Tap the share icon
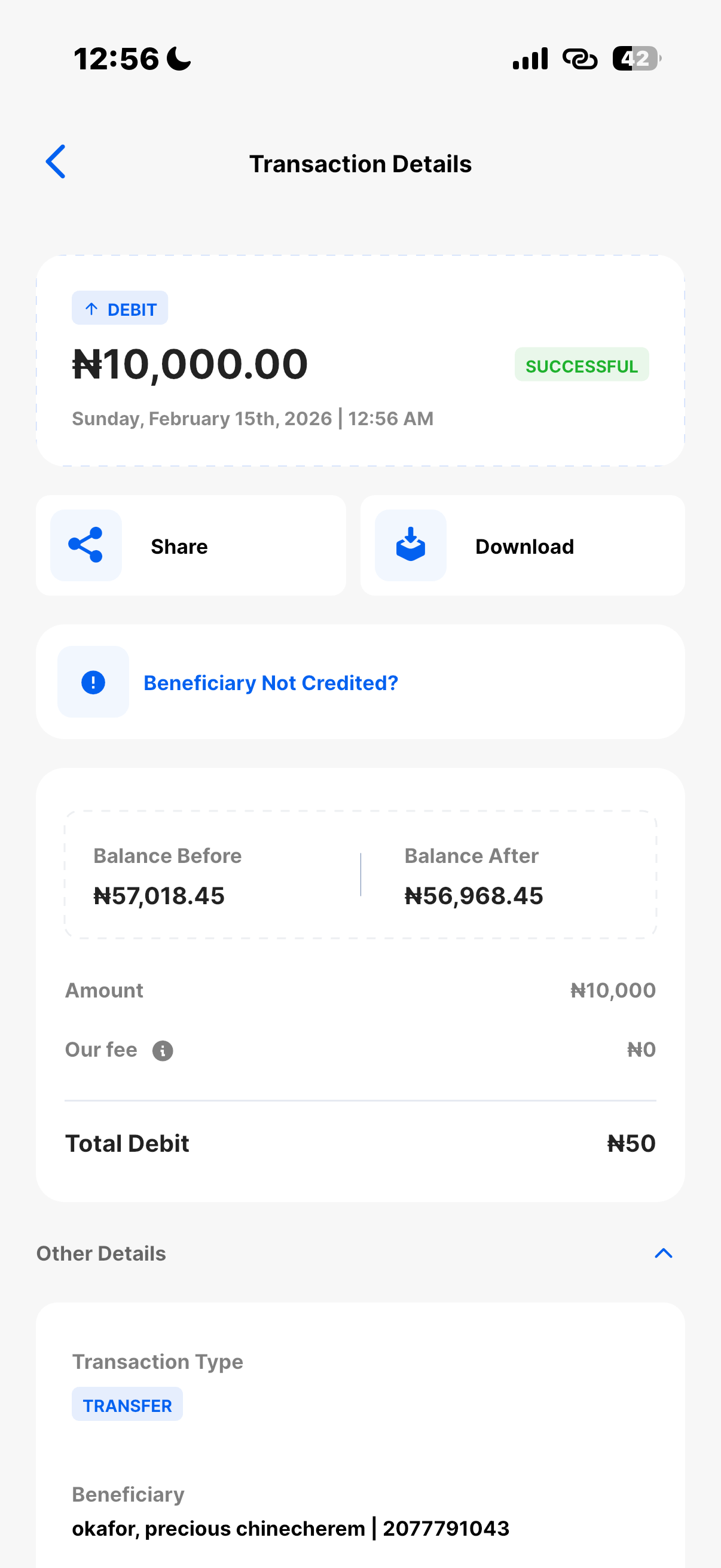This screenshot has width=721, height=1568. [85, 545]
